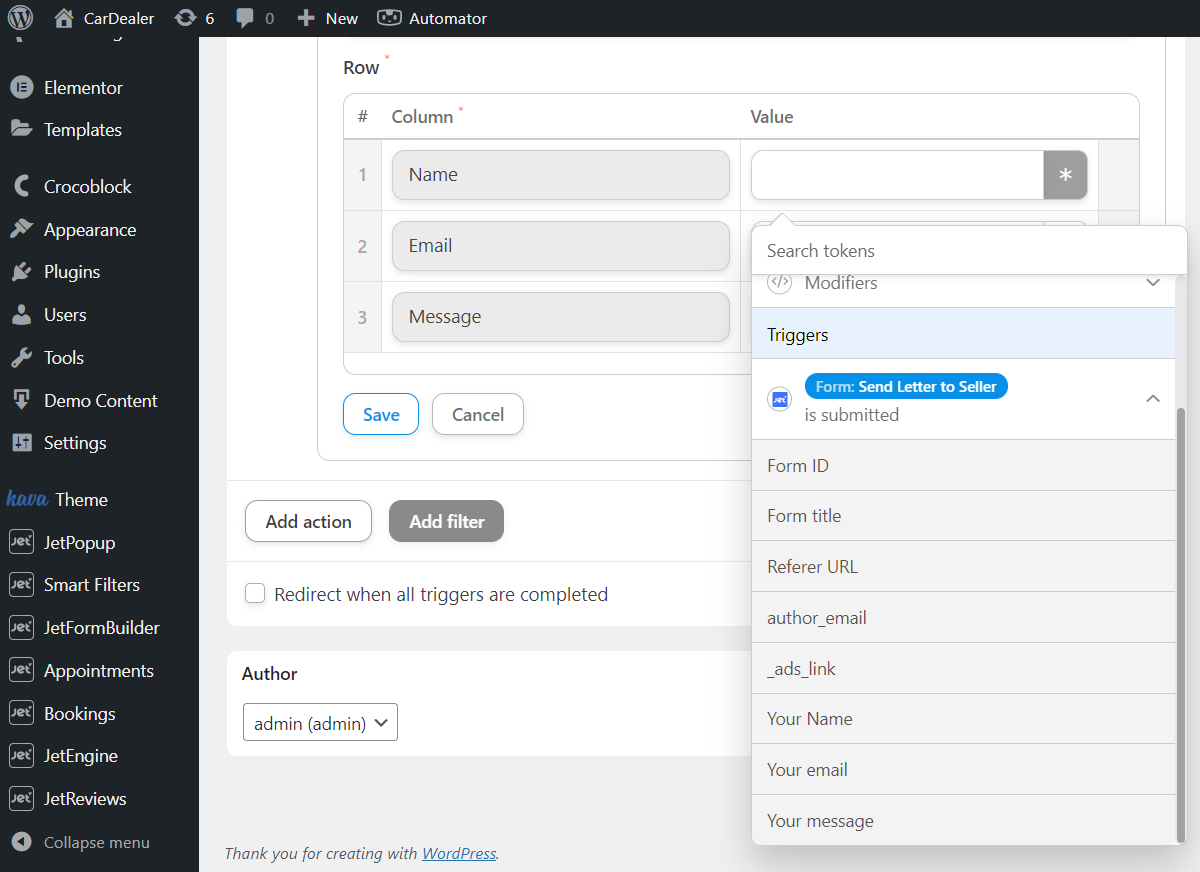Click the Crocoblock sidebar icon
The image size is (1200, 872).
pyautogui.click(x=21, y=187)
